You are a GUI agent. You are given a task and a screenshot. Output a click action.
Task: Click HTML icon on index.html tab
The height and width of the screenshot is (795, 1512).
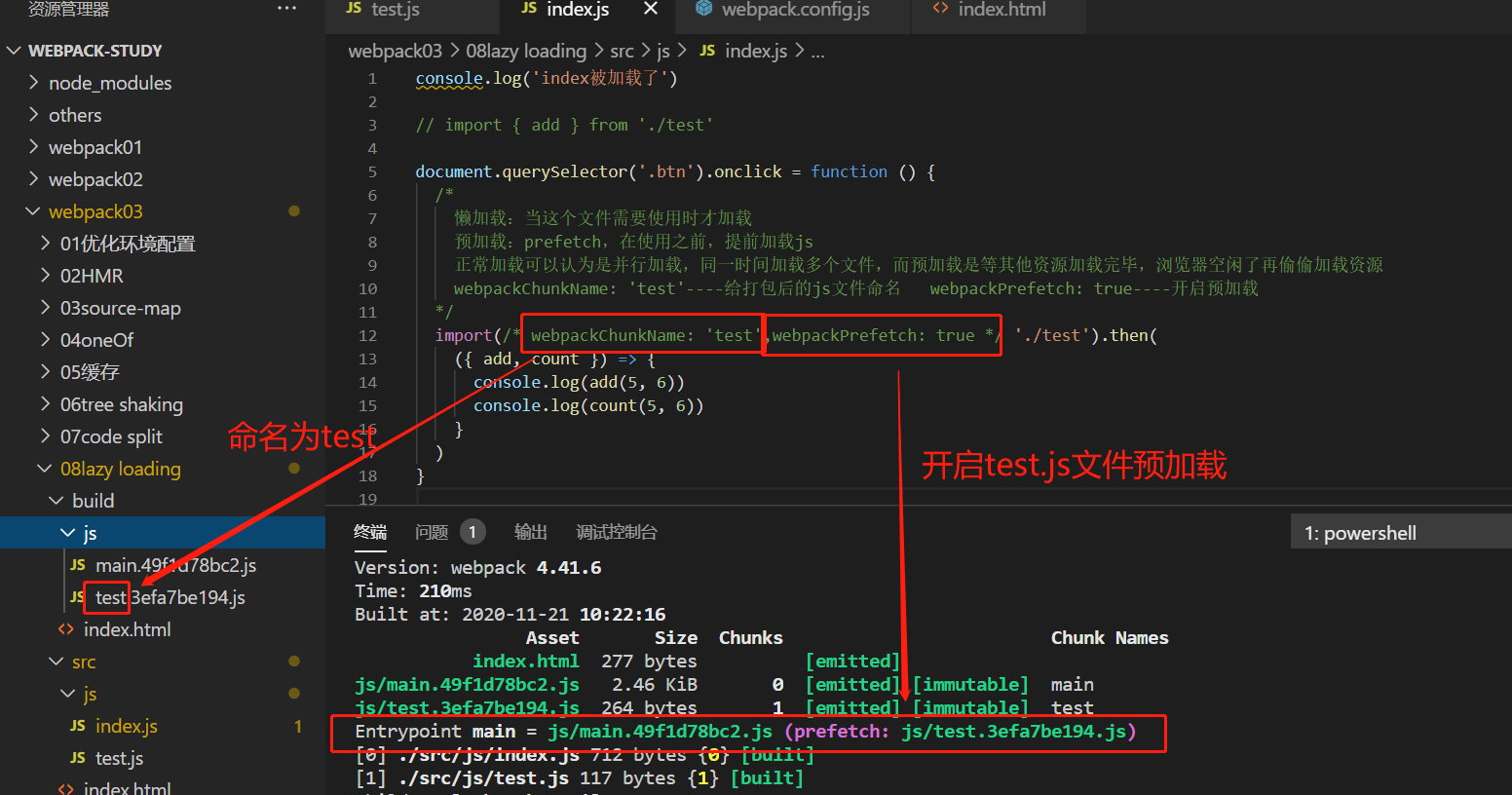[x=940, y=8]
